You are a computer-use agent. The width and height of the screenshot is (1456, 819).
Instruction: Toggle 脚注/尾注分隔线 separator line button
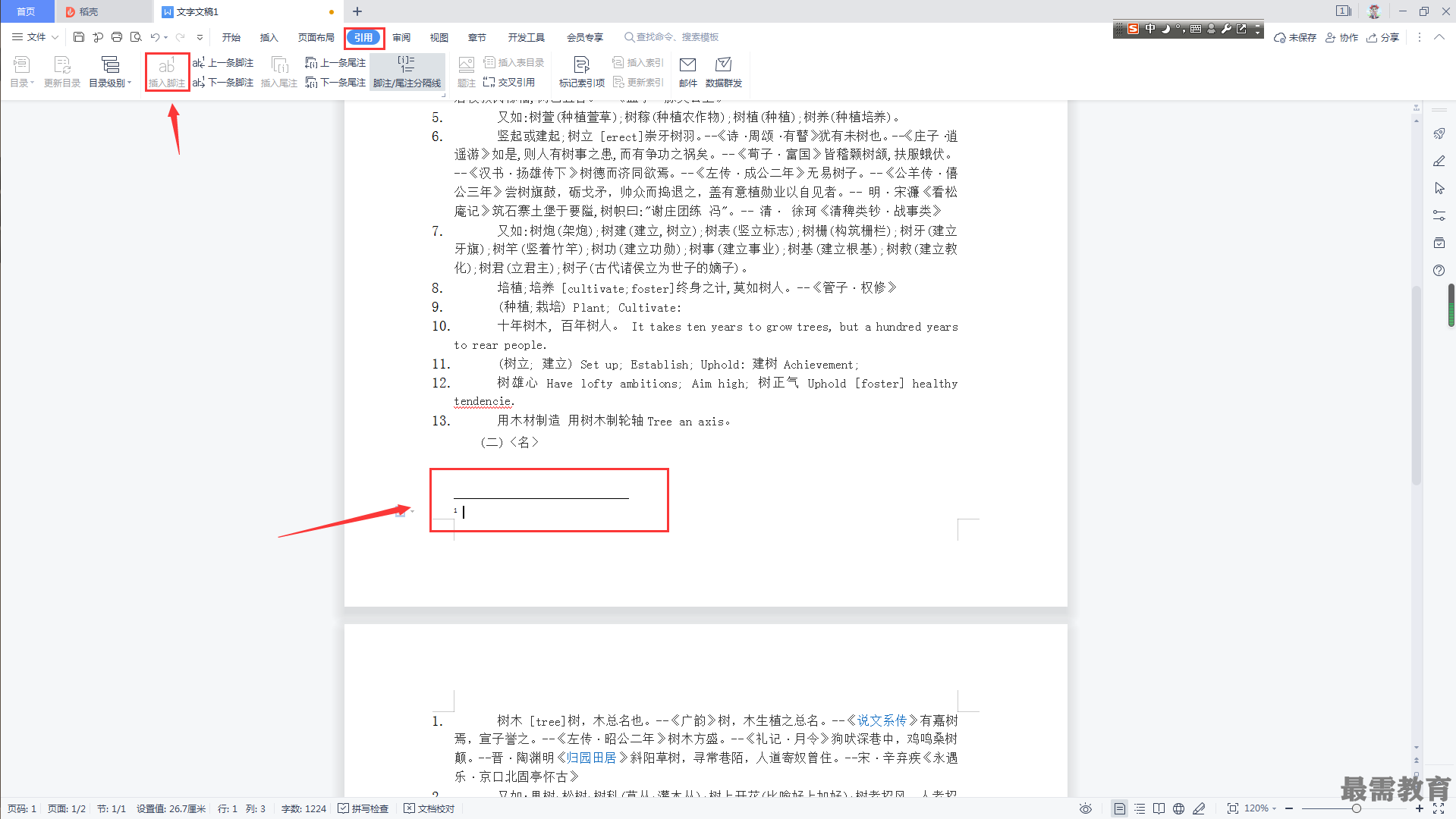pos(407,72)
